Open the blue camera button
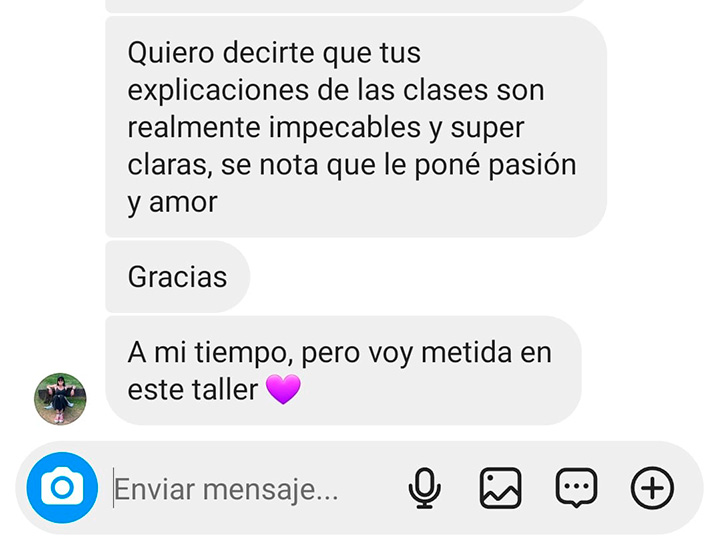Image resolution: width=719 pixels, height=550 pixels. coord(62,488)
